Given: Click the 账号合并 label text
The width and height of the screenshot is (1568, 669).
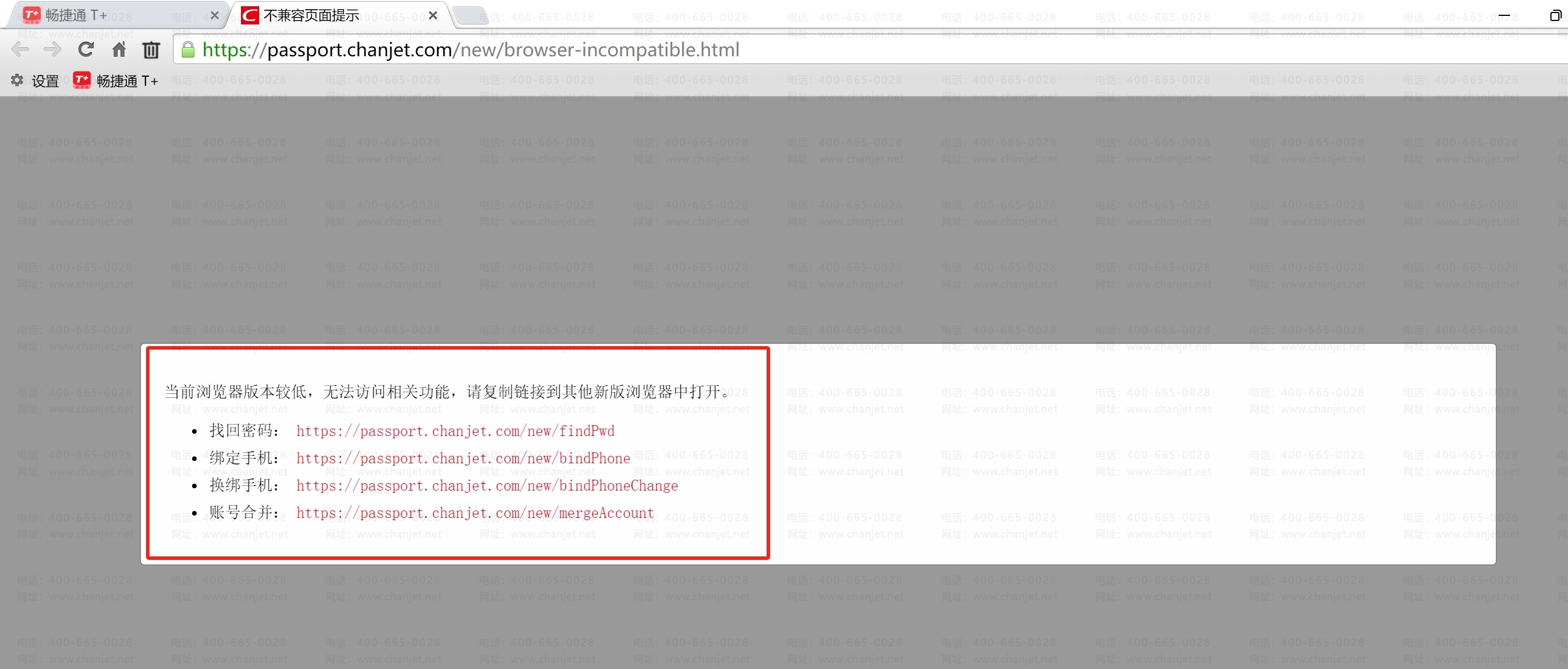Looking at the screenshot, I should (x=241, y=513).
